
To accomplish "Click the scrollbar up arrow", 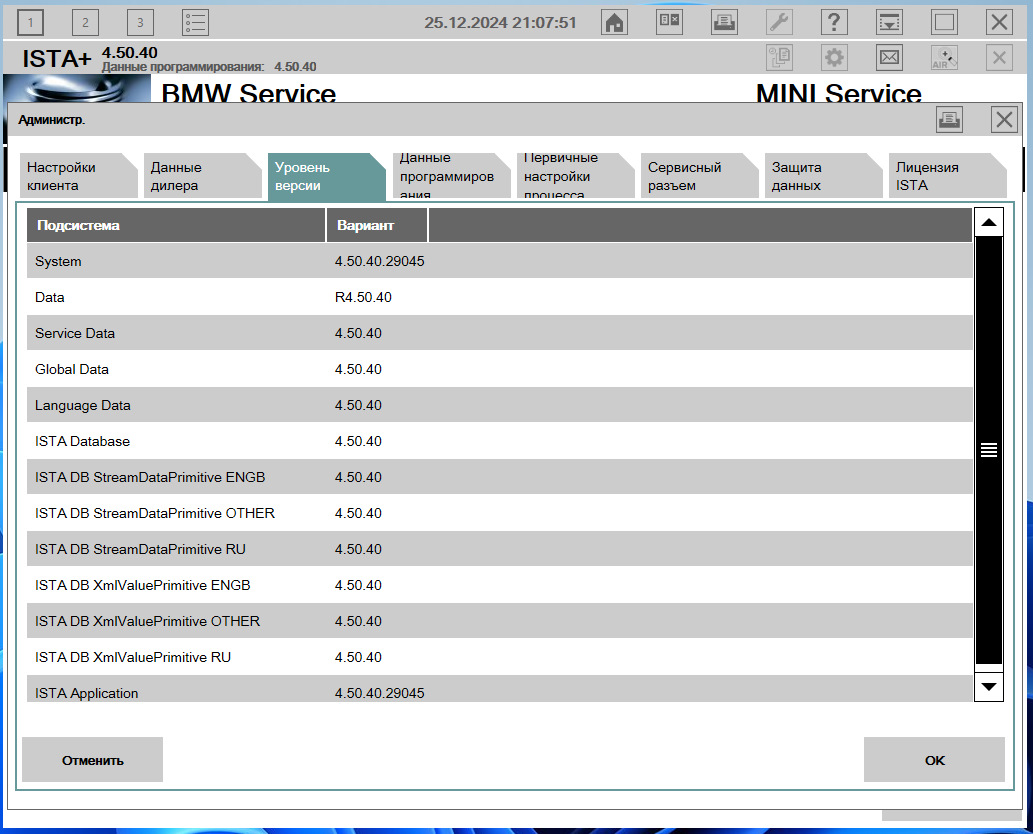I will [x=989, y=223].
